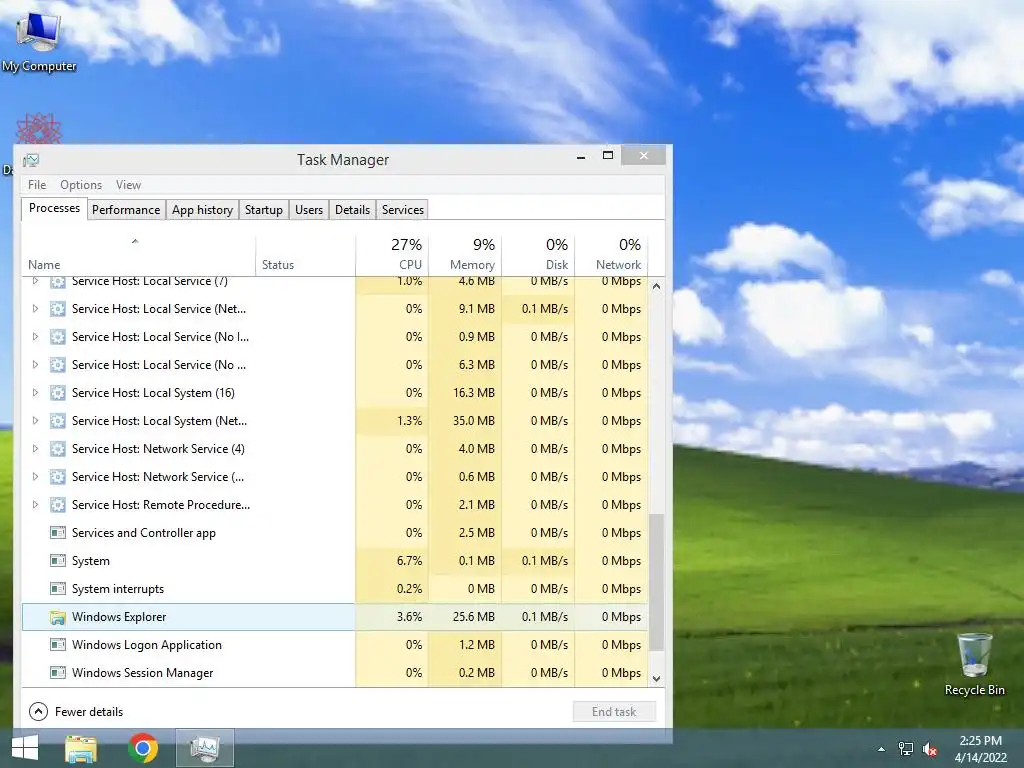Open the network tray icon

(906, 749)
